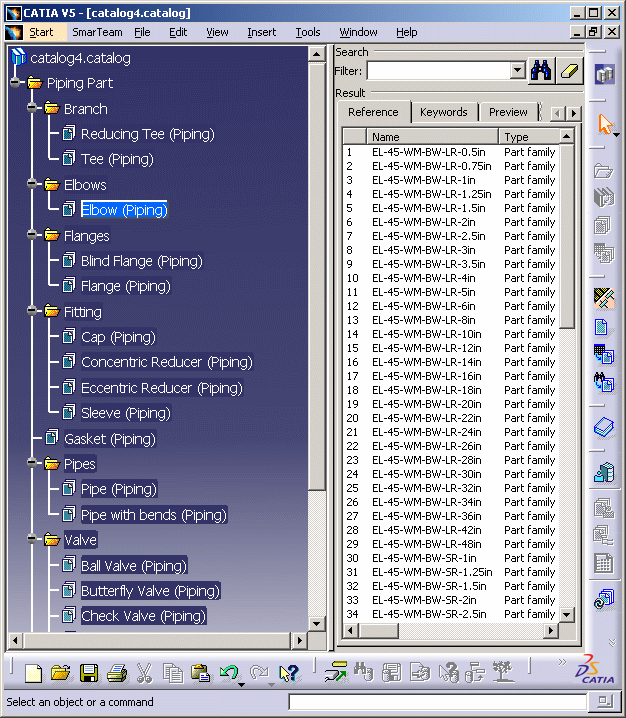Select the Reducing Tee (Piping) chapter

point(147,134)
